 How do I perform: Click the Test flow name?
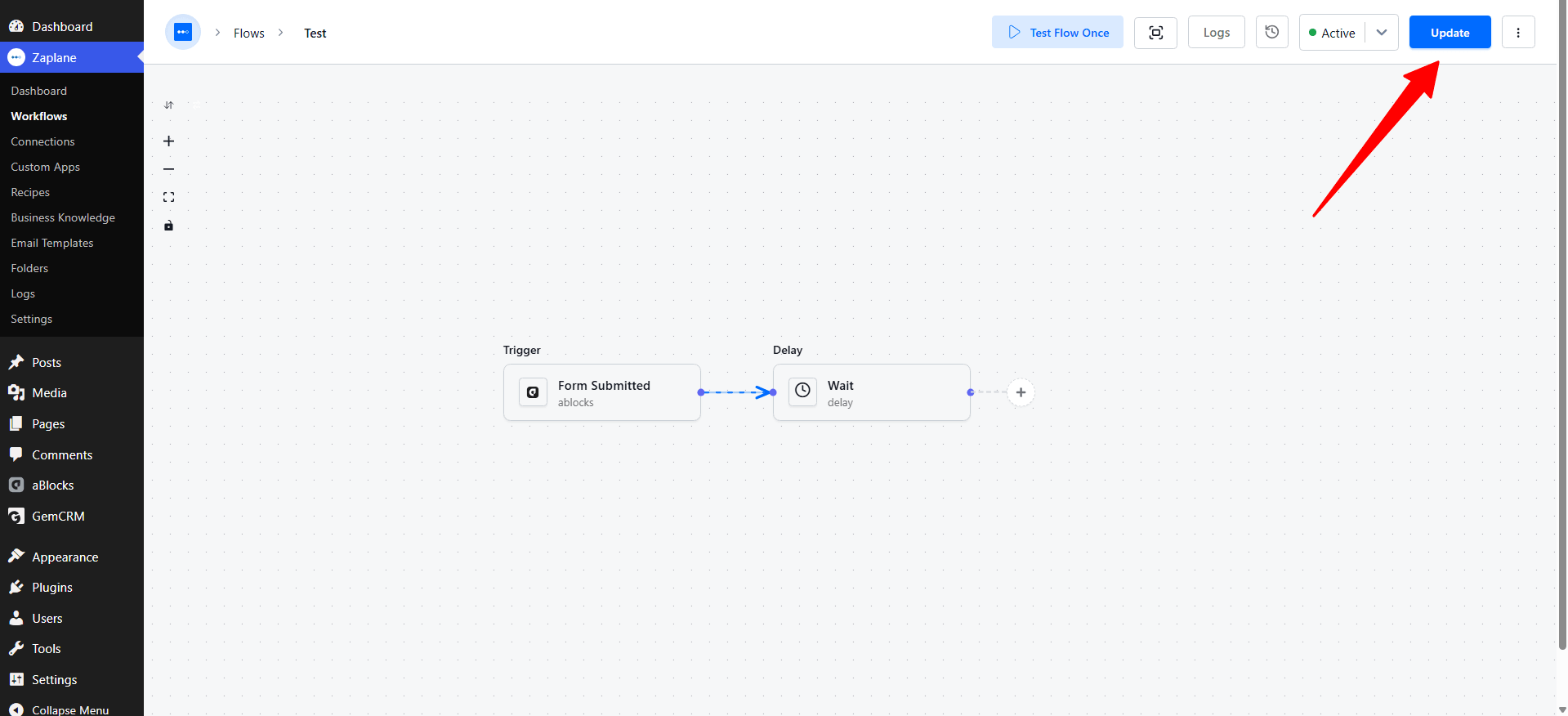click(x=315, y=34)
